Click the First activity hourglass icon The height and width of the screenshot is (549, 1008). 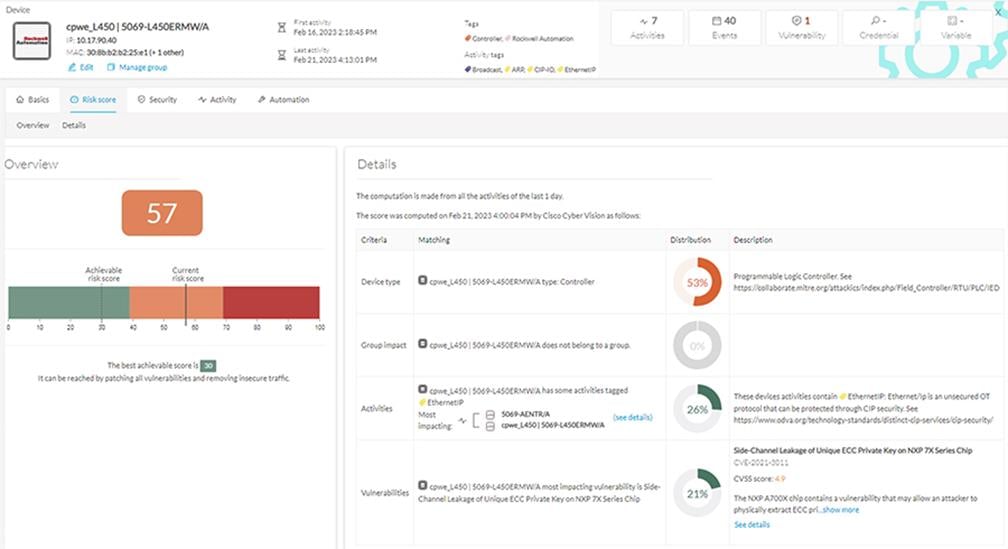(282, 28)
